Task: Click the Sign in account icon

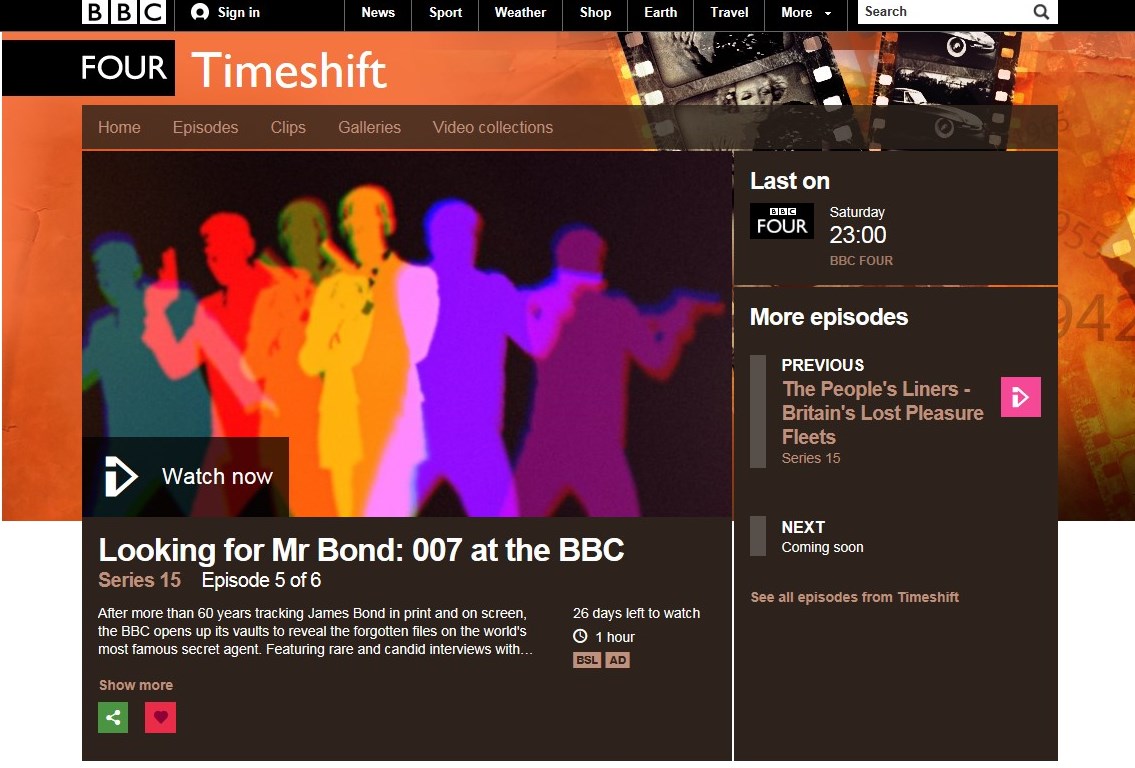Action: click(x=200, y=12)
